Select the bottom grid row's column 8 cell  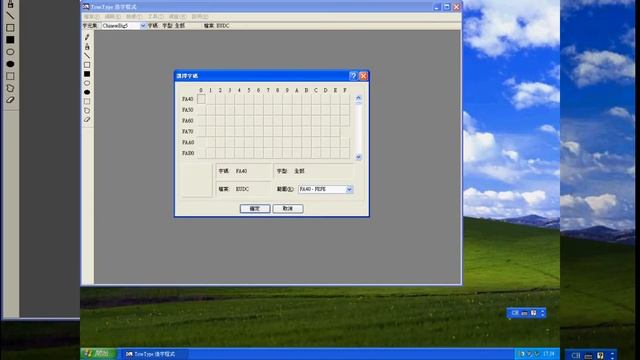(278, 153)
